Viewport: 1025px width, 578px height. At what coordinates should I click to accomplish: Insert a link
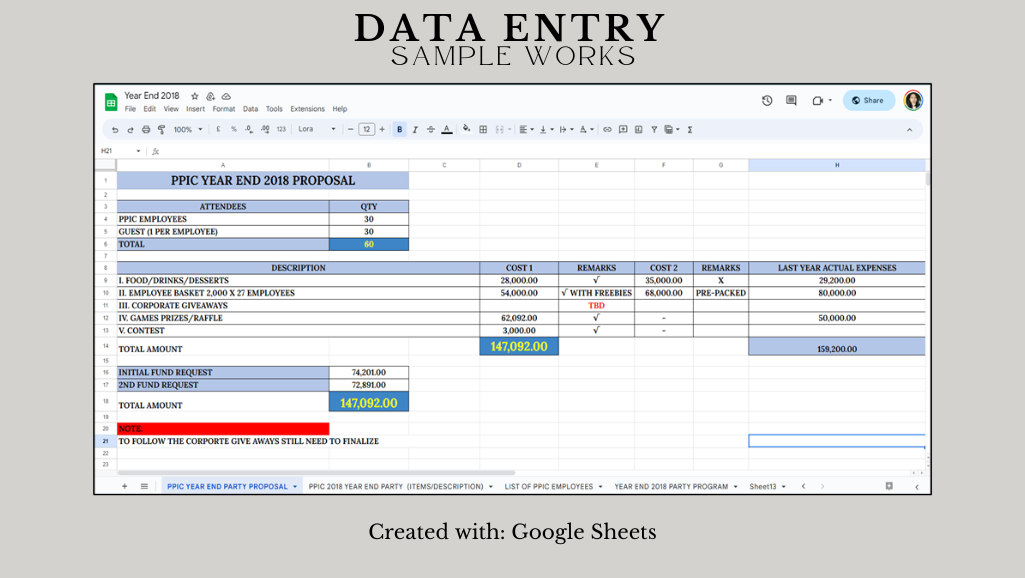tap(607, 129)
